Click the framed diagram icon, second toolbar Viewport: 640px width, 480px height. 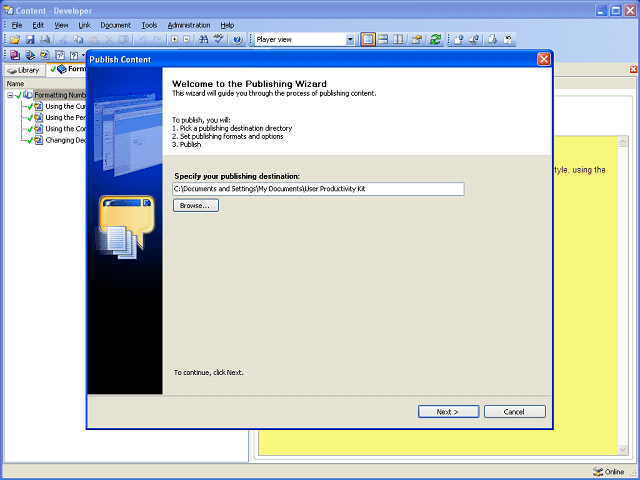pos(60,55)
